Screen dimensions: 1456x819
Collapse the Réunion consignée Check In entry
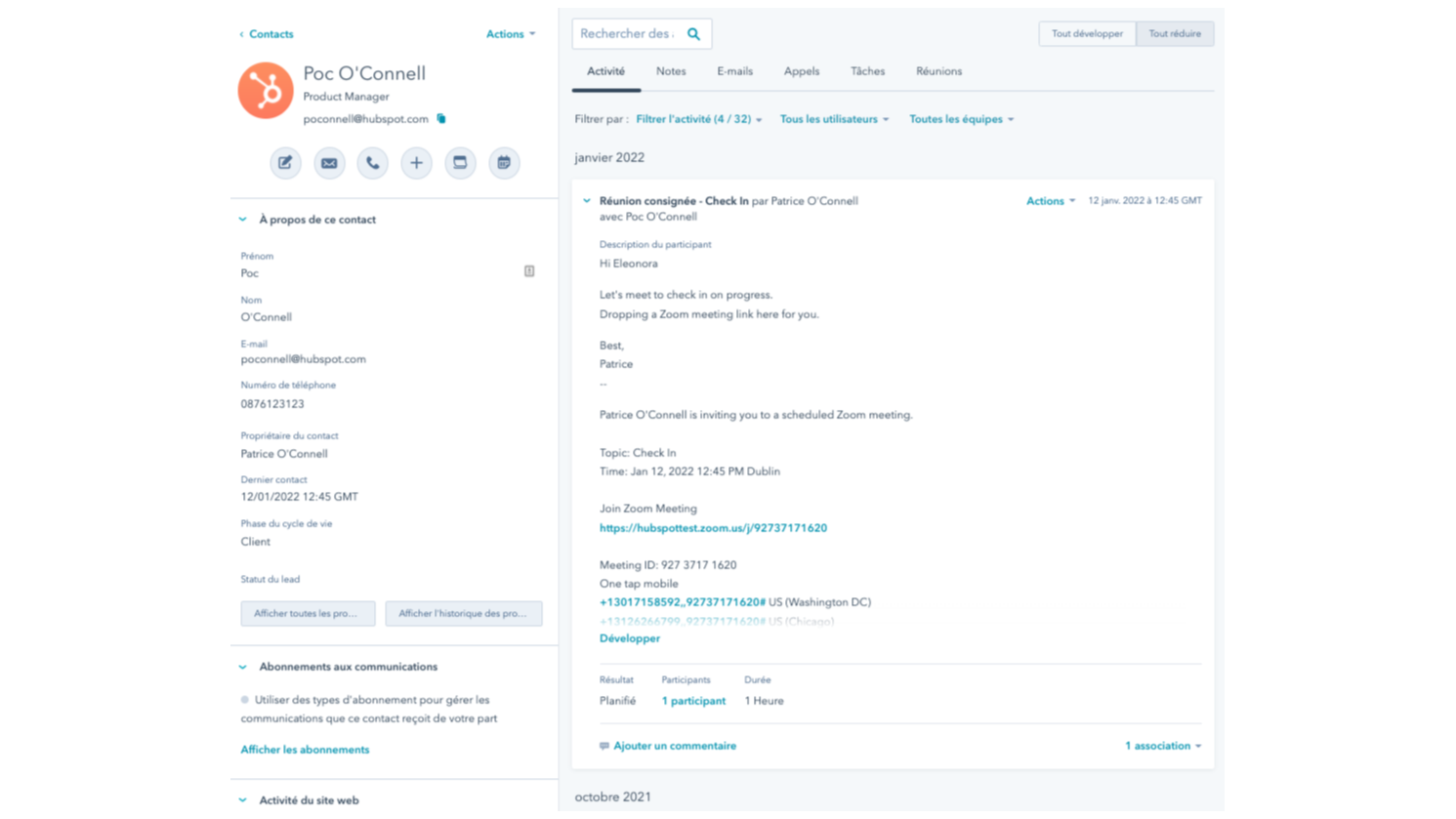[587, 201]
